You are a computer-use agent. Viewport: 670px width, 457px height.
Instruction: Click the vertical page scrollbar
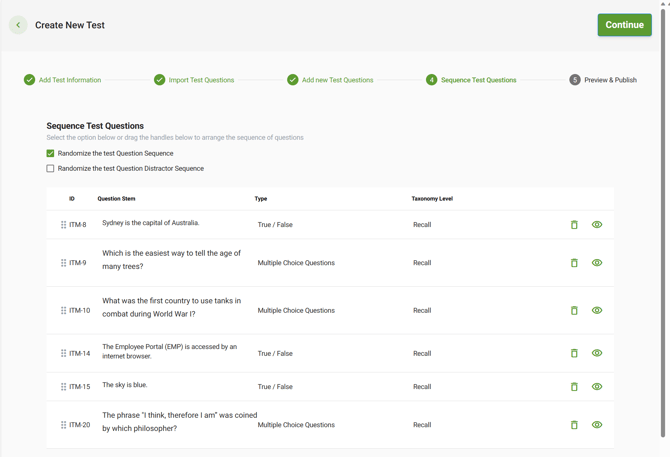pyautogui.click(x=663, y=220)
